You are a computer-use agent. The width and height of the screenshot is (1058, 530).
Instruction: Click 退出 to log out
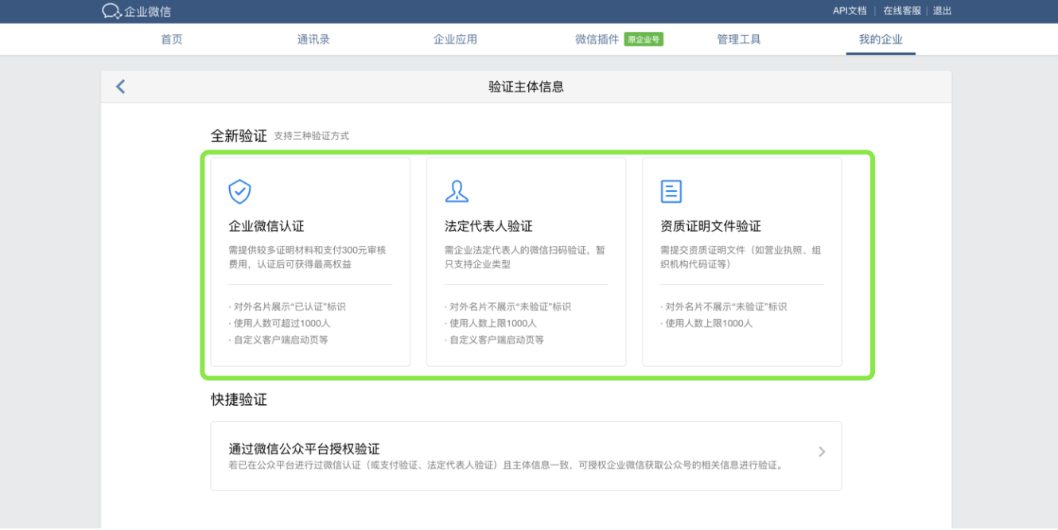[942, 11]
